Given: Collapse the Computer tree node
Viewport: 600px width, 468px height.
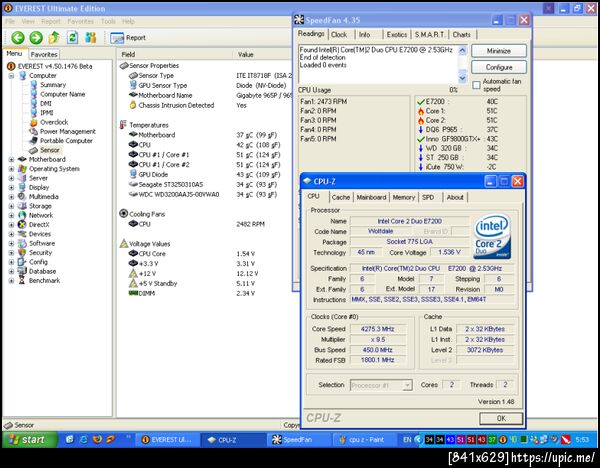Looking at the screenshot, I should tap(11, 75).
